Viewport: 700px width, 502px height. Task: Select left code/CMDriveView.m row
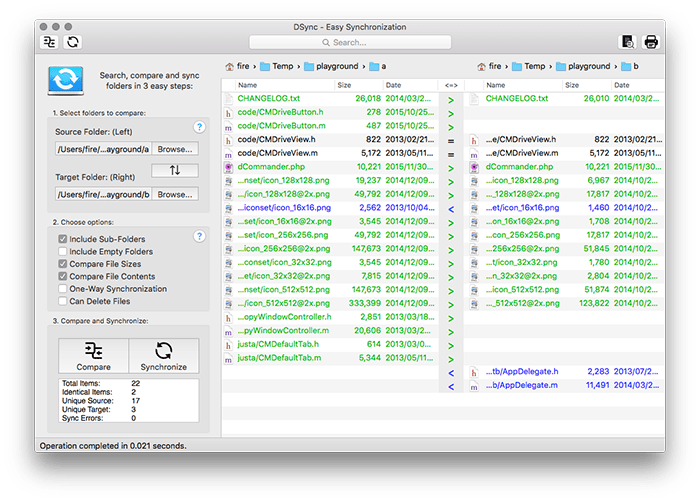click(330, 153)
